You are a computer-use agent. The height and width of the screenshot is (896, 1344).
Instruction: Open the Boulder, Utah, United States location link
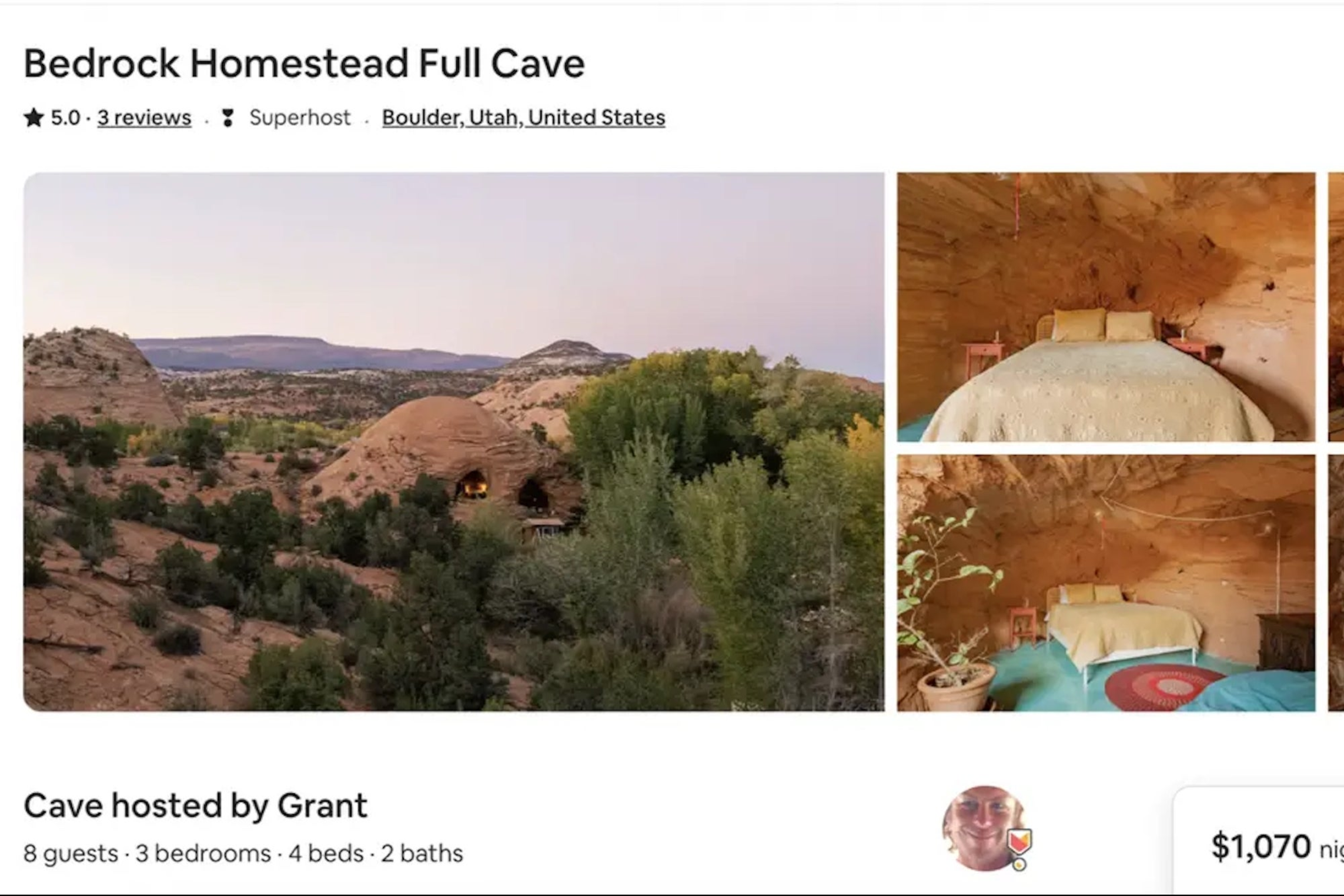523,118
